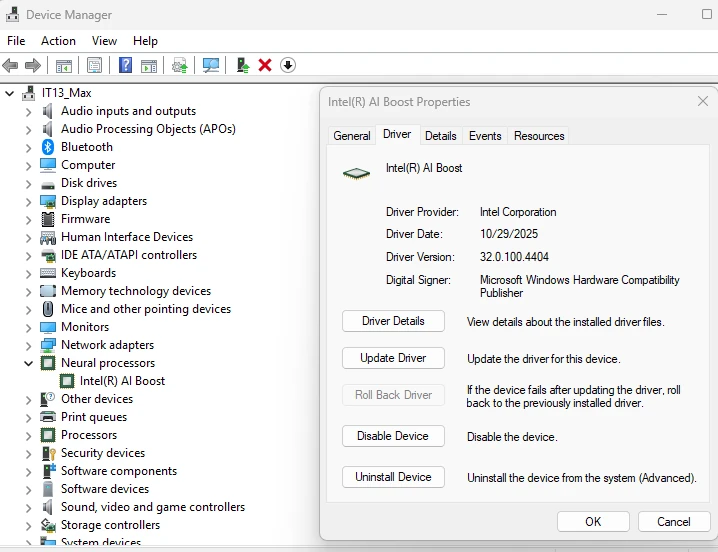The image size is (718, 552).
Task: Toggle the Show/Hide Console Tree icon
Action: coord(64,66)
